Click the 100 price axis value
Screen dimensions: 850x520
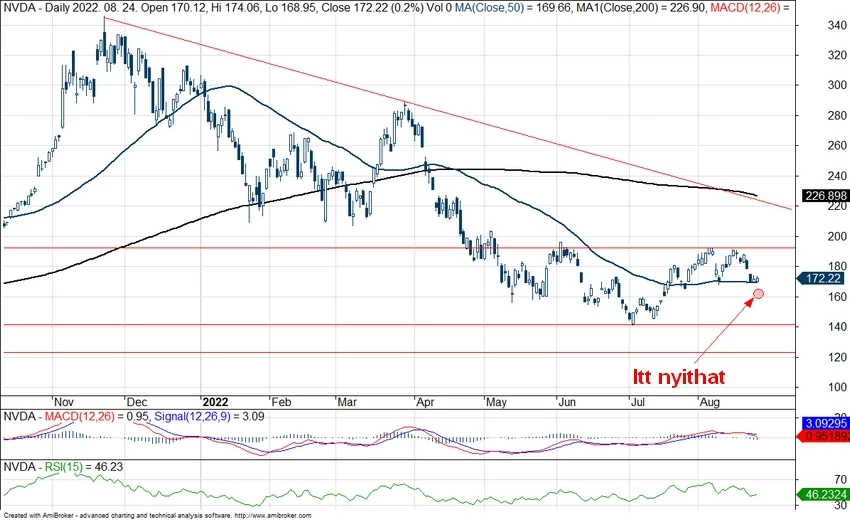click(837, 387)
